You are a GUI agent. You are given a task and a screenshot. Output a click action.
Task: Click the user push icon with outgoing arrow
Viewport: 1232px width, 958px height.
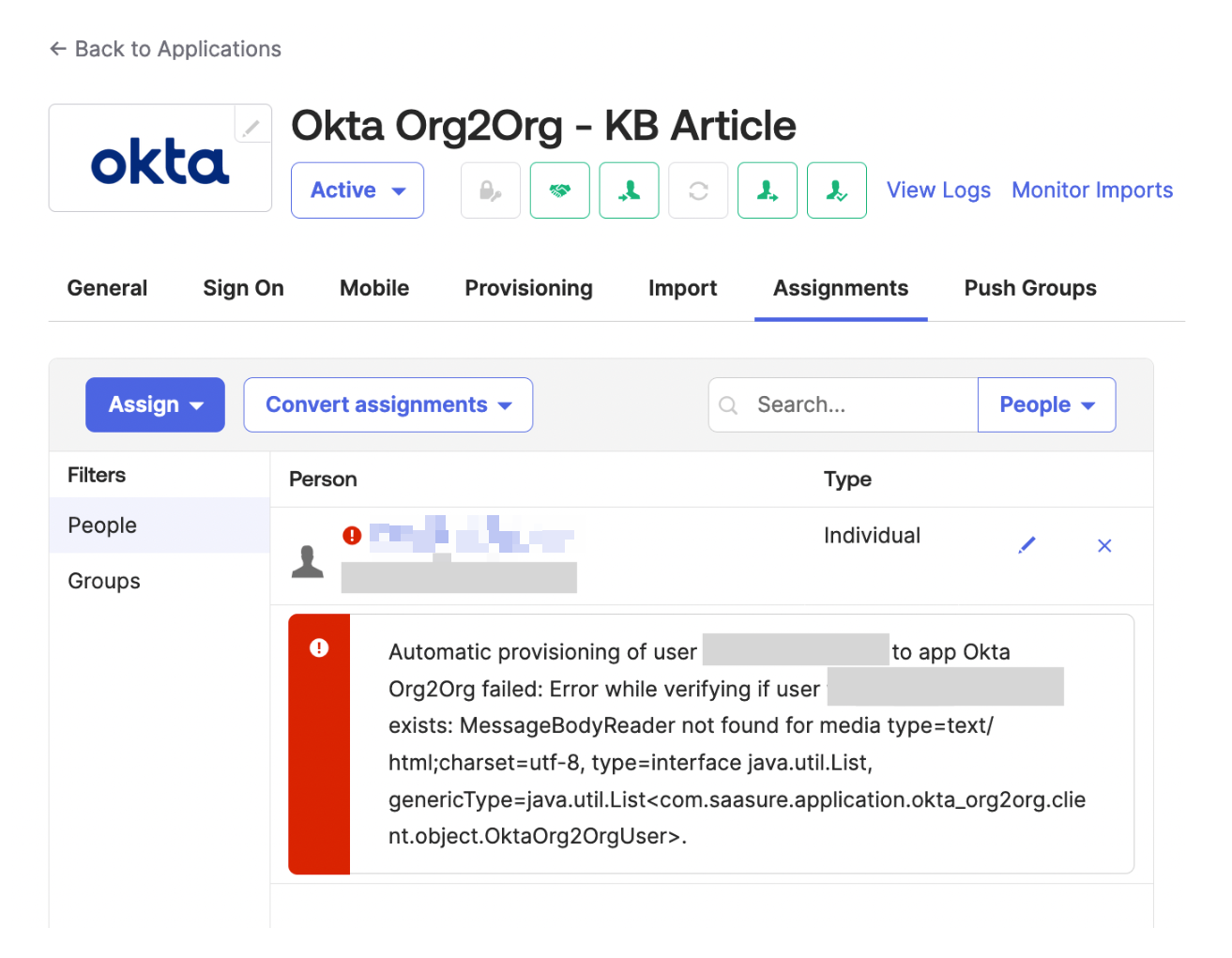coord(768,190)
